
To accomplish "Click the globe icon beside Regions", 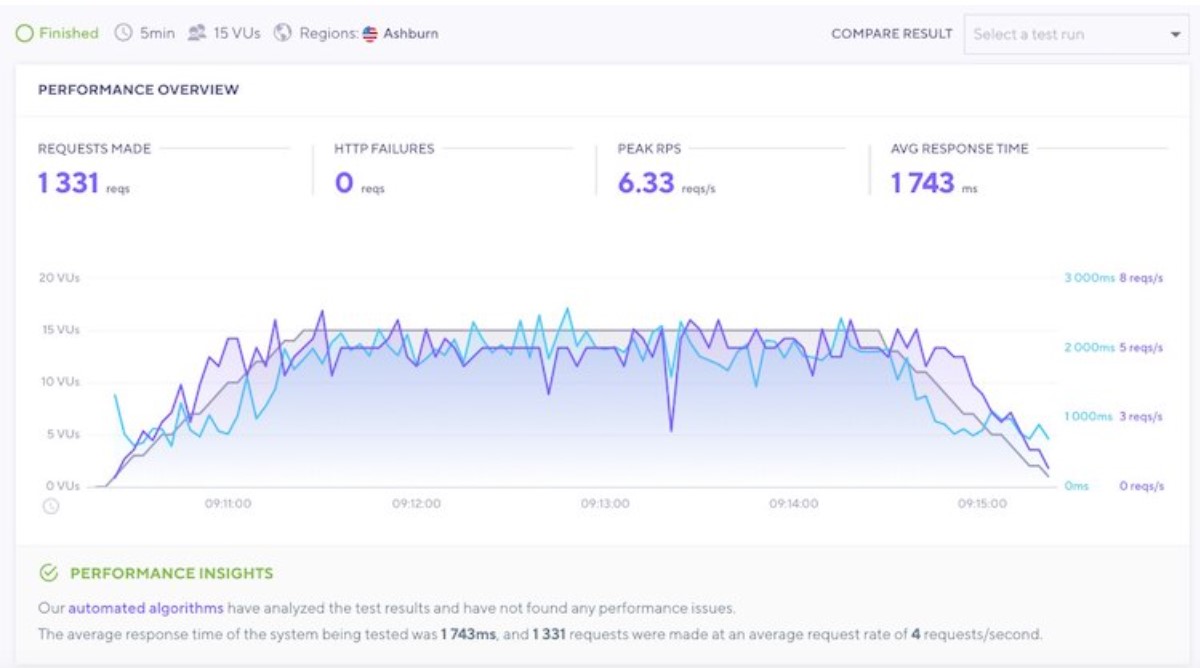I will tap(283, 33).
